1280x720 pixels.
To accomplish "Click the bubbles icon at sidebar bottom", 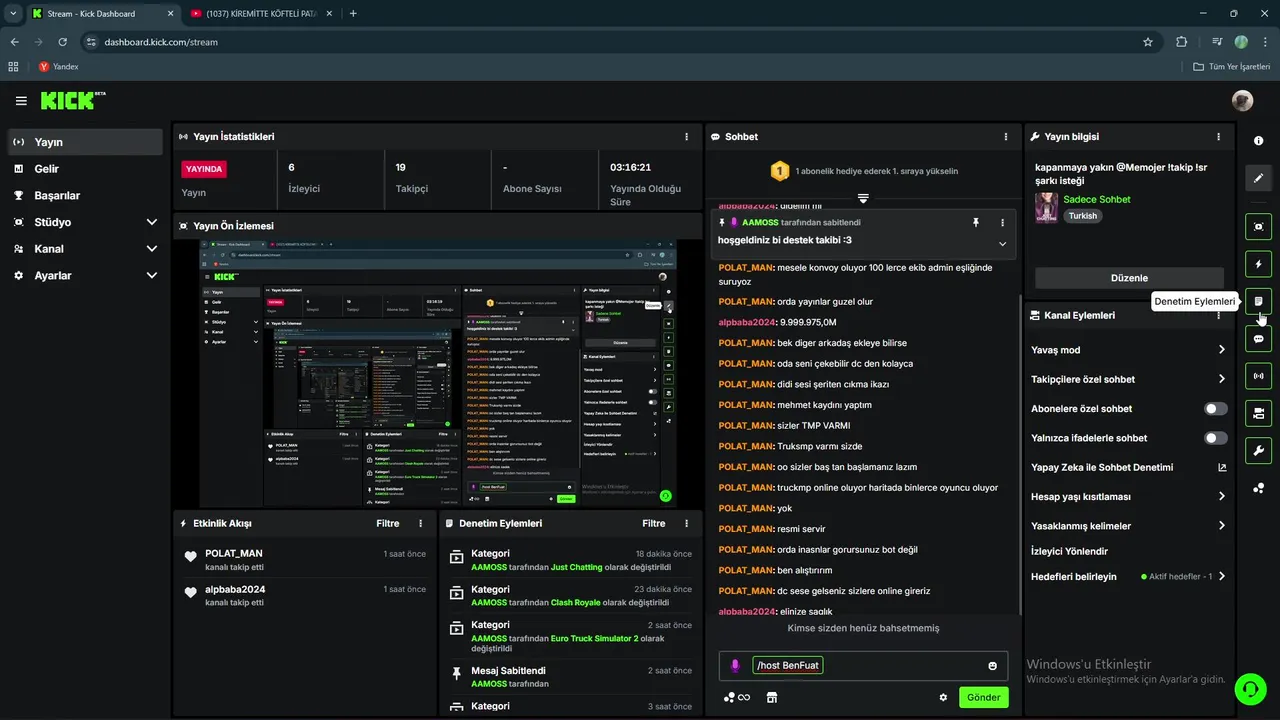I will click(1258, 488).
